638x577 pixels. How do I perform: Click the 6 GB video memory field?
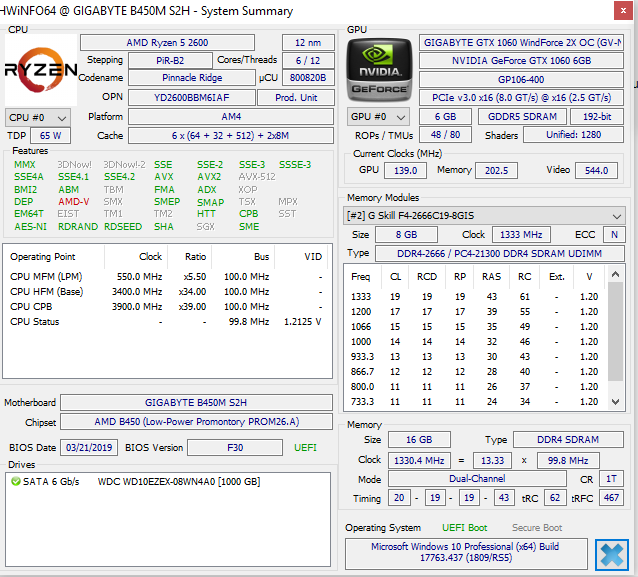[x=446, y=116]
